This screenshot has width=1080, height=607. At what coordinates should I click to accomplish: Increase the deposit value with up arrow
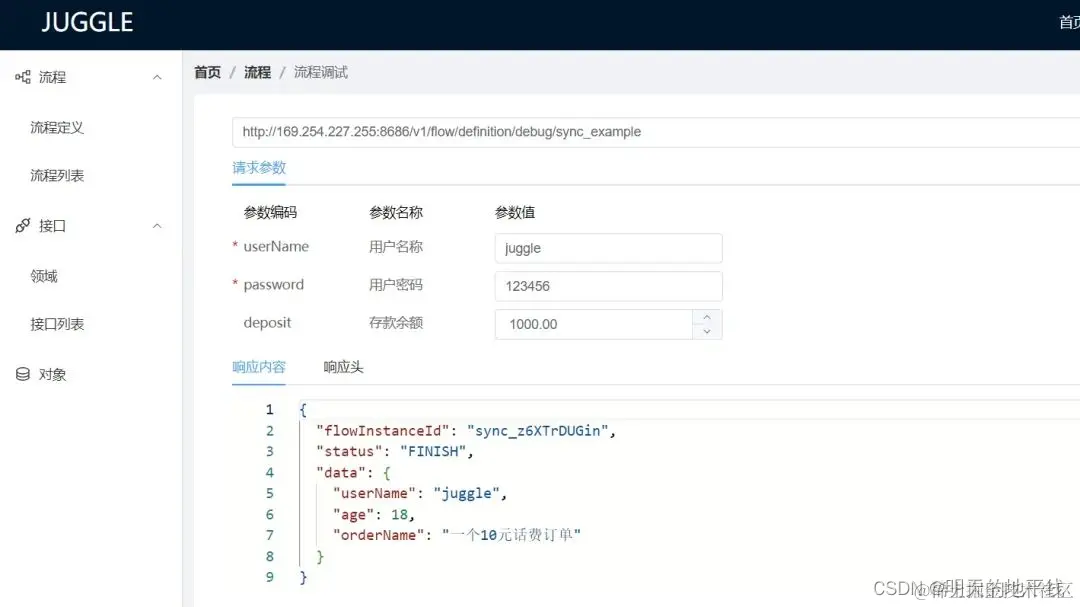pyautogui.click(x=707, y=317)
